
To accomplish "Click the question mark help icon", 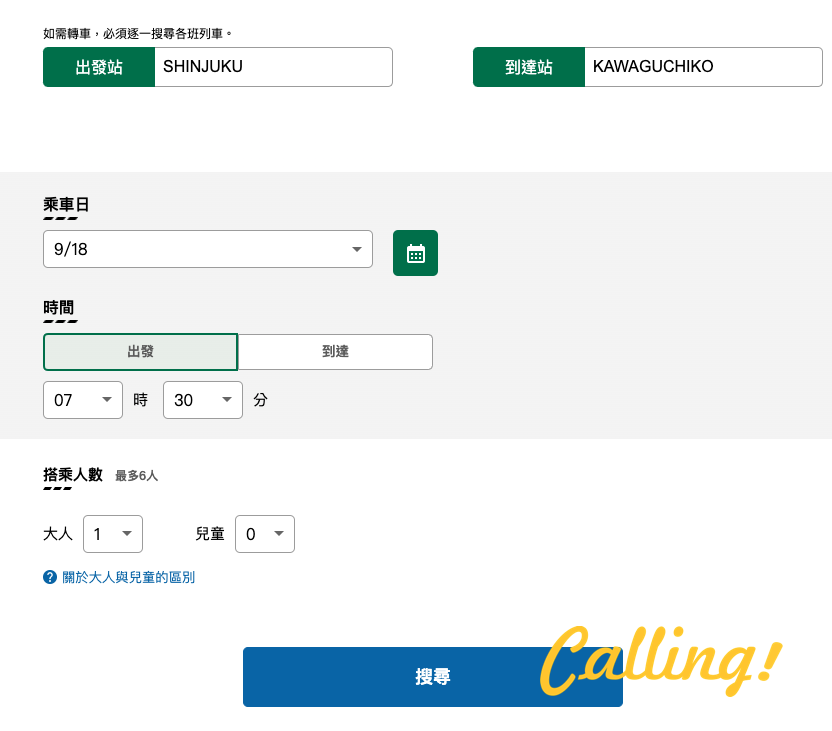I will (x=50, y=577).
